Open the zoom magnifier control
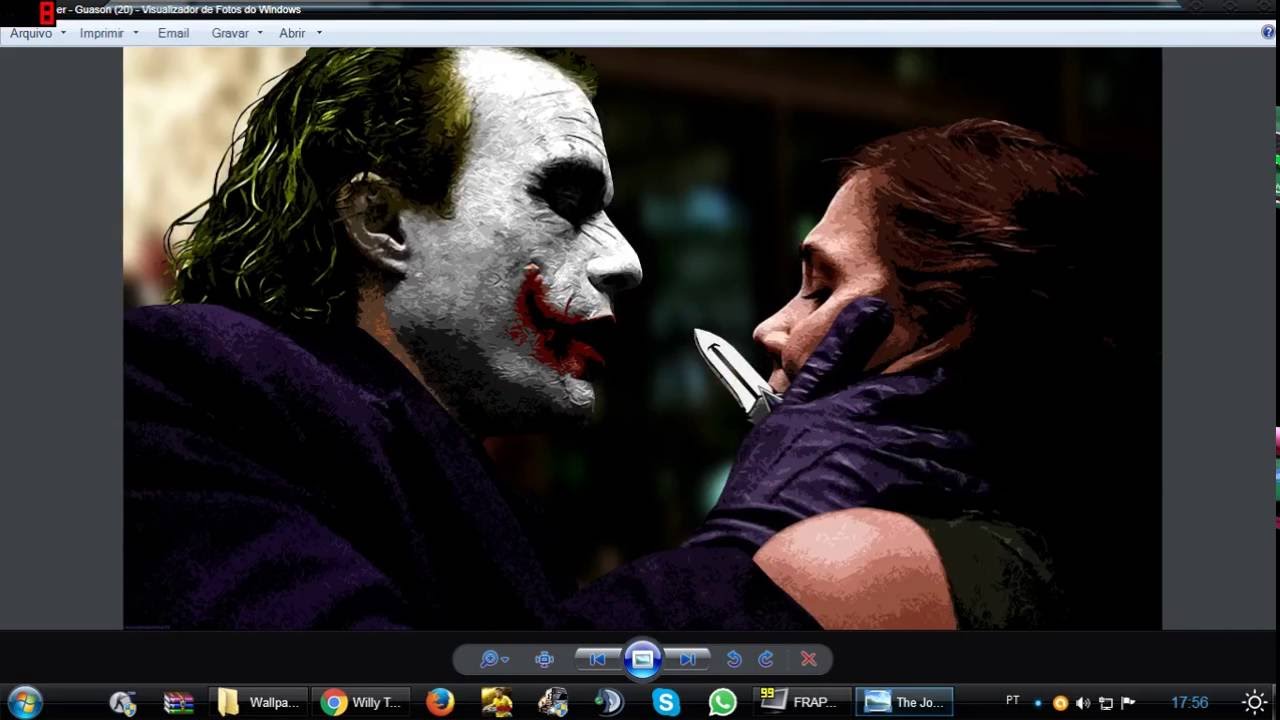The height and width of the screenshot is (720, 1280). [493, 659]
